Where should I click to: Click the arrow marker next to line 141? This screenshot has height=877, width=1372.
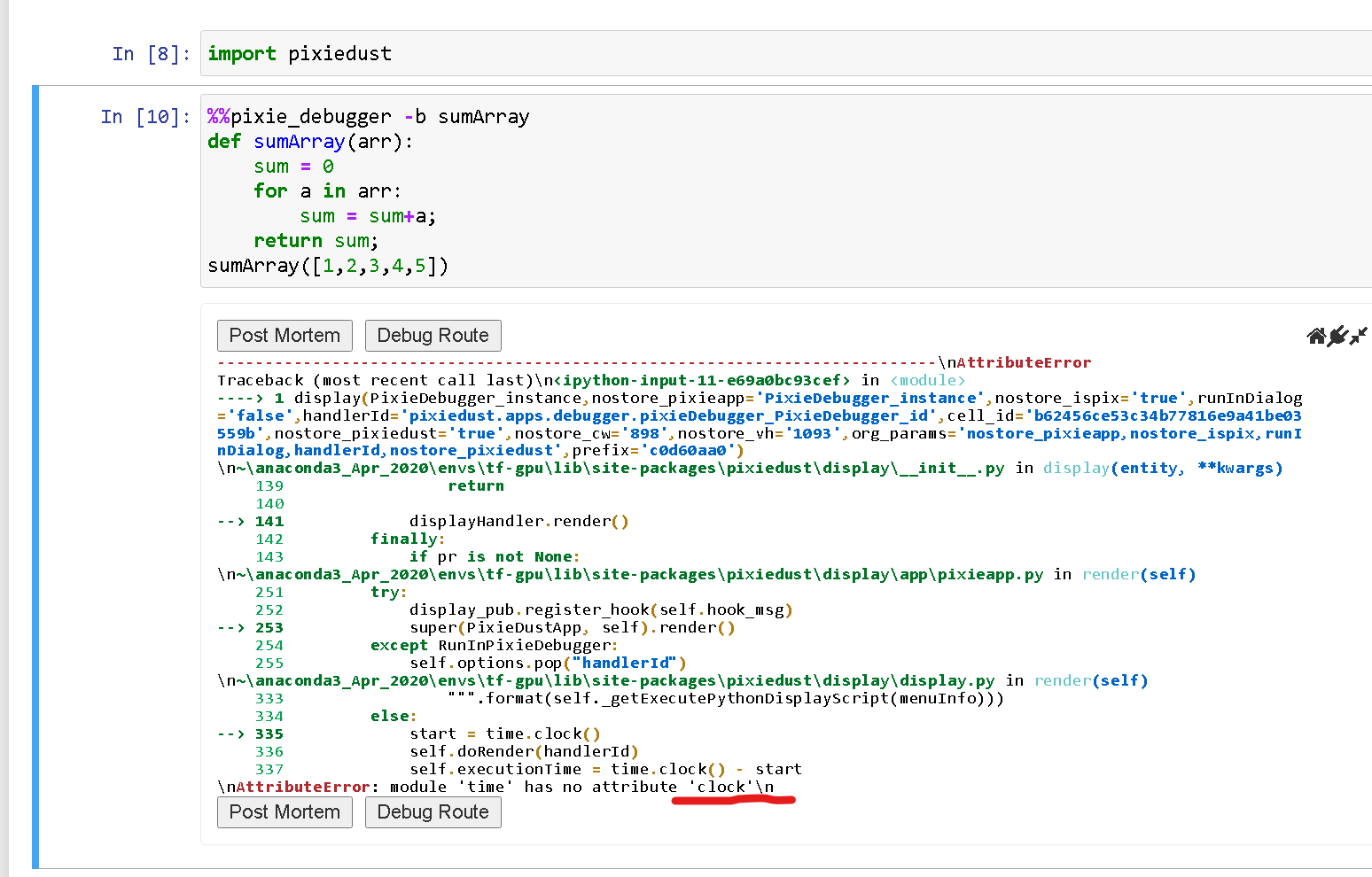(x=230, y=521)
